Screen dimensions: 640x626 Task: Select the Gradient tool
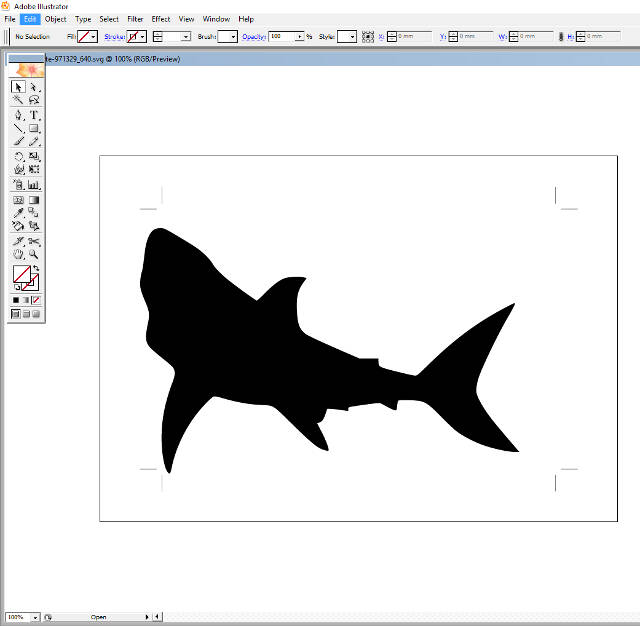click(34, 200)
